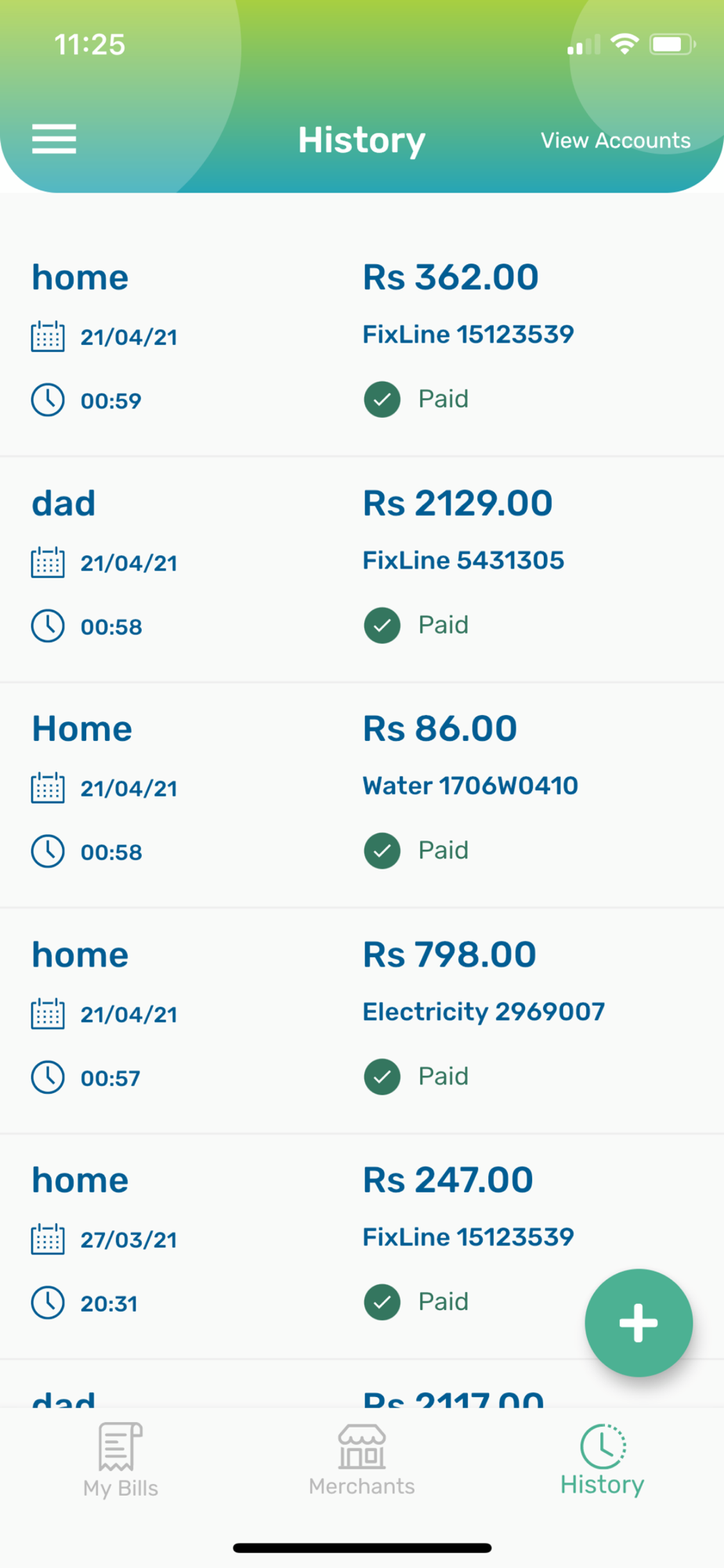The width and height of the screenshot is (724, 1568).
Task: Switch to the My Bills tab
Action: pos(121,1461)
